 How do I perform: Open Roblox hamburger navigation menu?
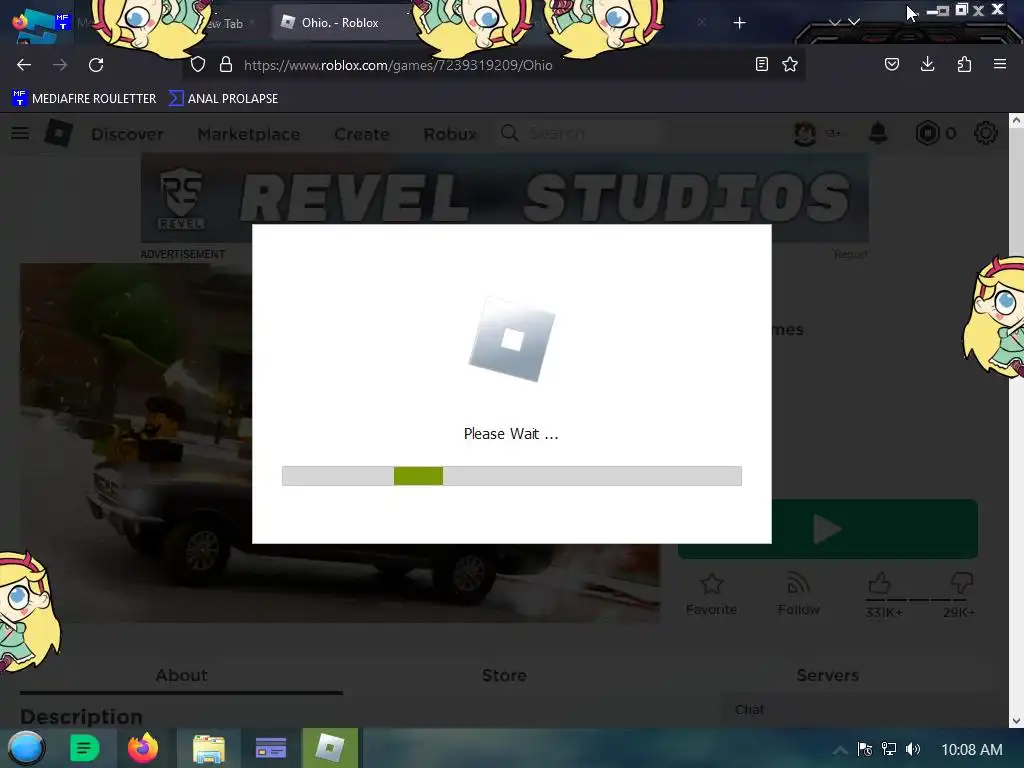(20, 133)
